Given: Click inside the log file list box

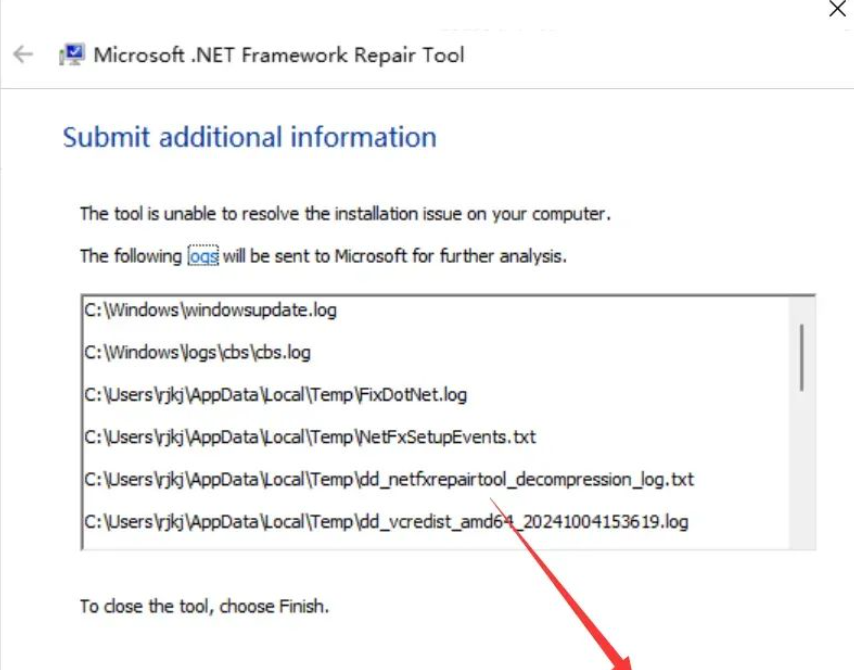Looking at the screenshot, I should point(440,420).
